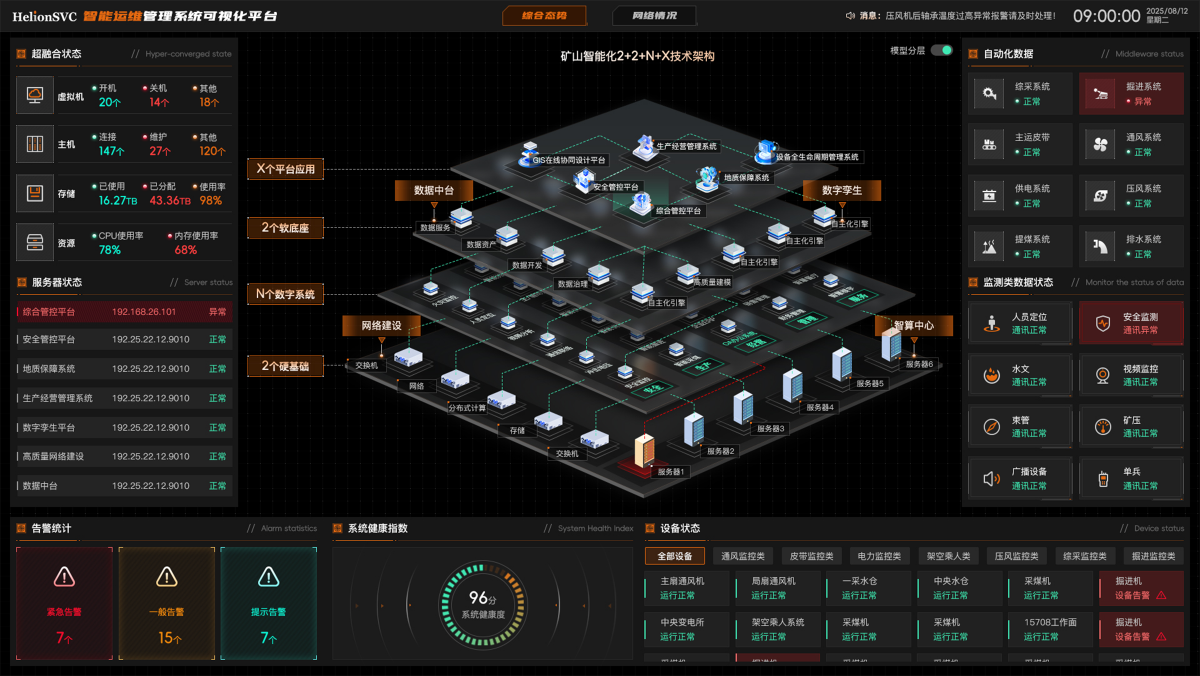Open the 视频监控 webcam icon
This screenshot has height=676, width=1200.
1102,375
